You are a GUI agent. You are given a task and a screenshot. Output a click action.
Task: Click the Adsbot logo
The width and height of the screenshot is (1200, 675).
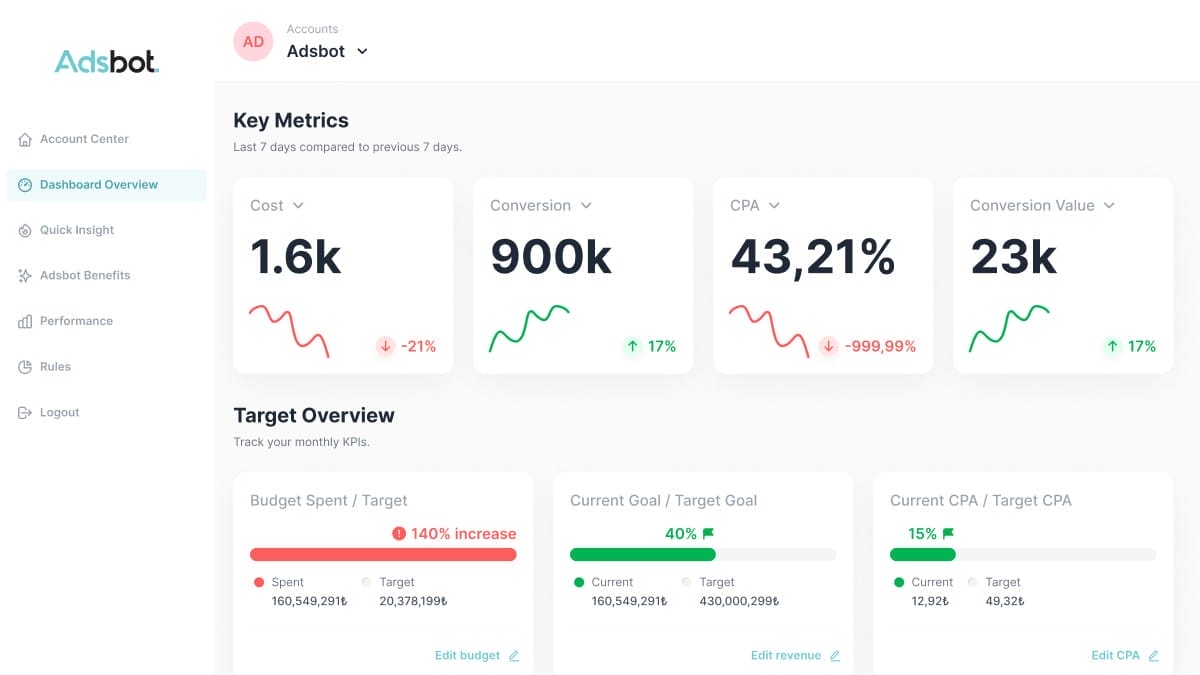coord(106,62)
